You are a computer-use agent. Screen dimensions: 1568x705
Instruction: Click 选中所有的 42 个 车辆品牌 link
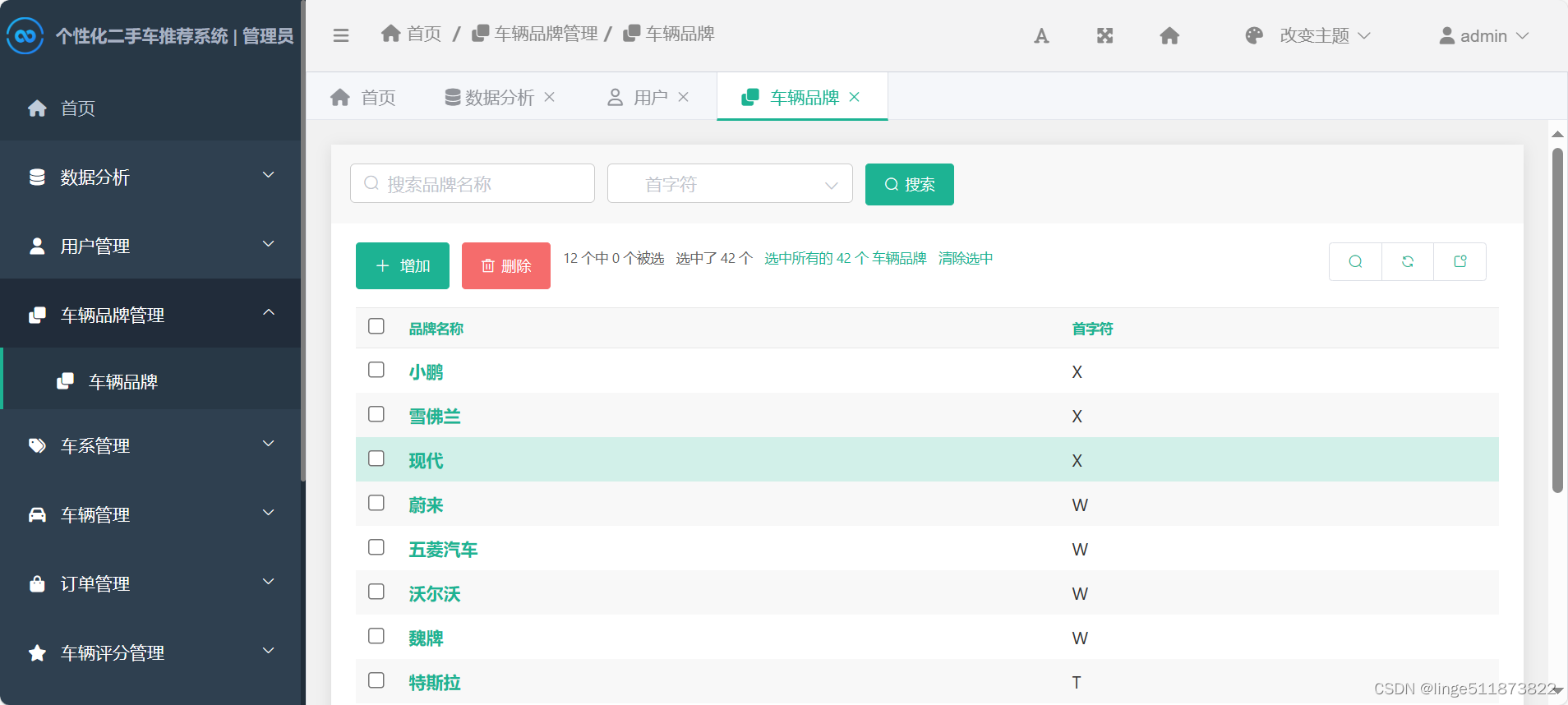tap(846, 258)
